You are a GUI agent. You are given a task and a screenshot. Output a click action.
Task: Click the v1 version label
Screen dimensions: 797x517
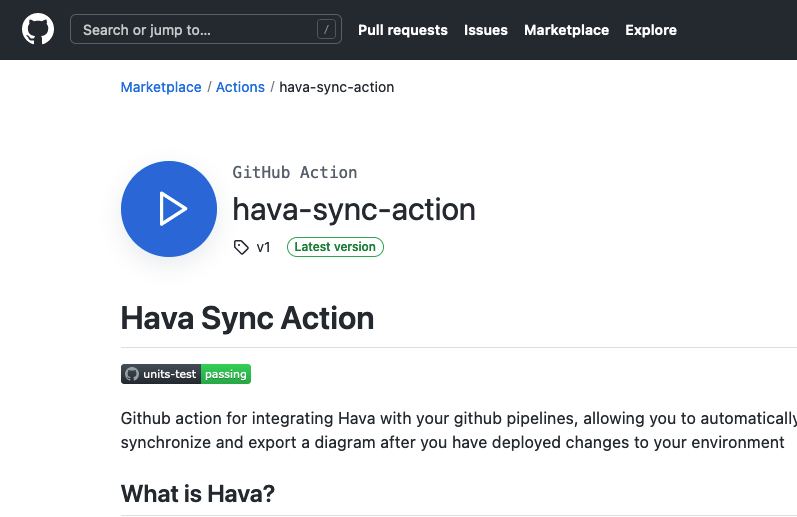tap(264, 247)
